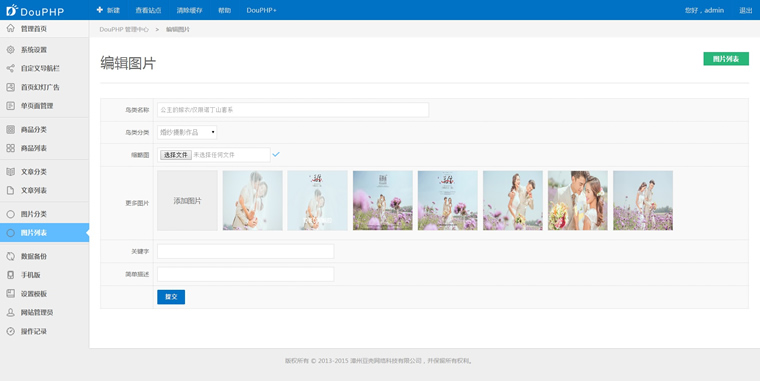Select the second thumbnail with faded couple
760x381 pixels.
click(x=317, y=200)
